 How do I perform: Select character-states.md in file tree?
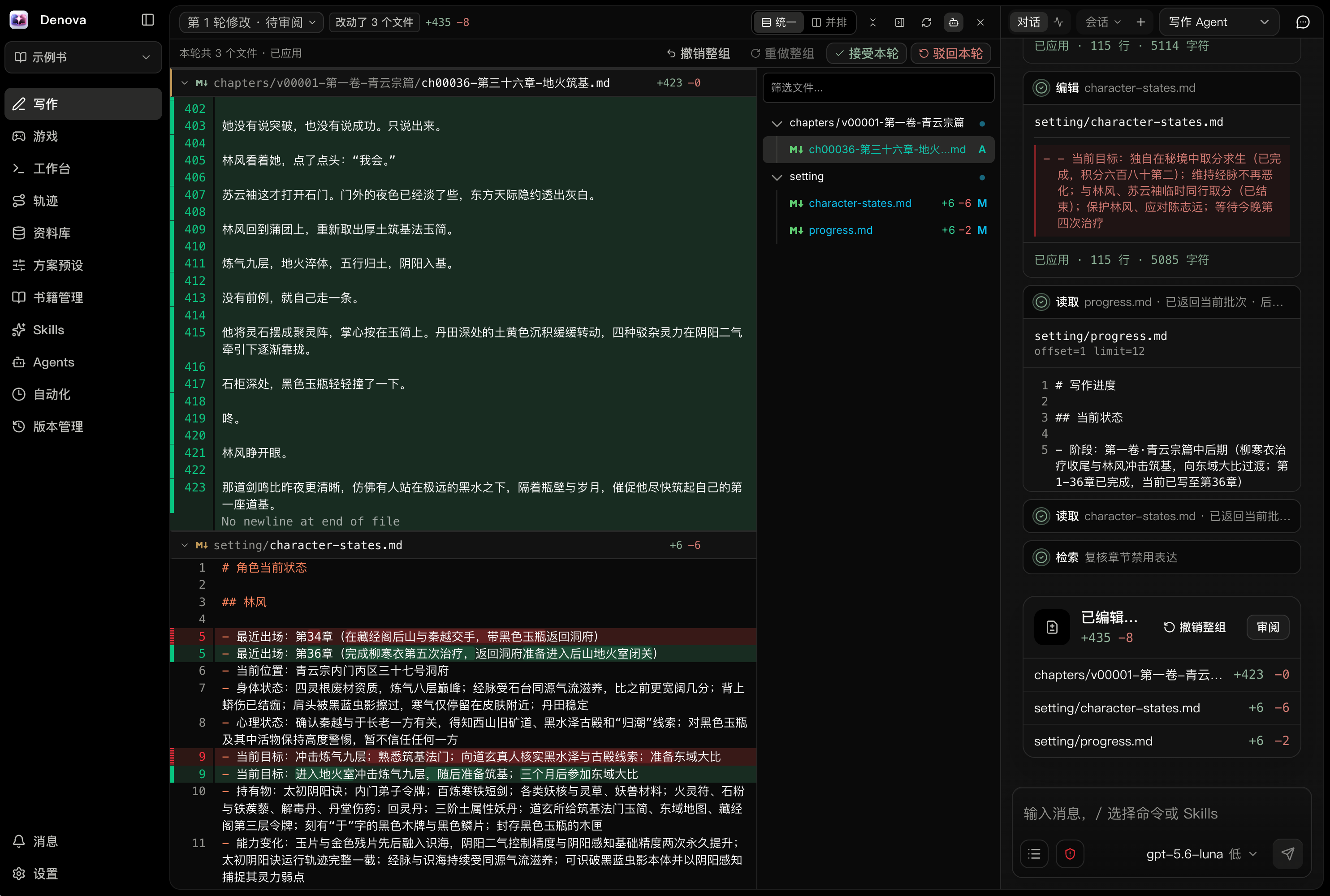point(878,203)
